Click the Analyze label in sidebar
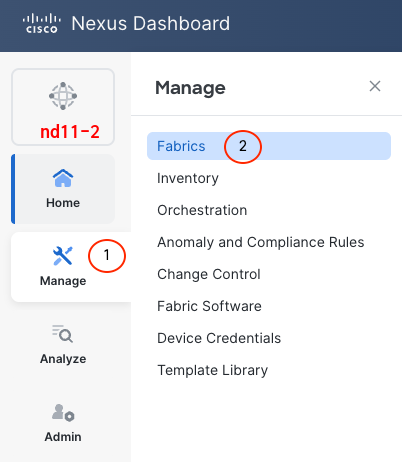Image resolution: width=402 pixels, height=462 pixels. (63, 359)
